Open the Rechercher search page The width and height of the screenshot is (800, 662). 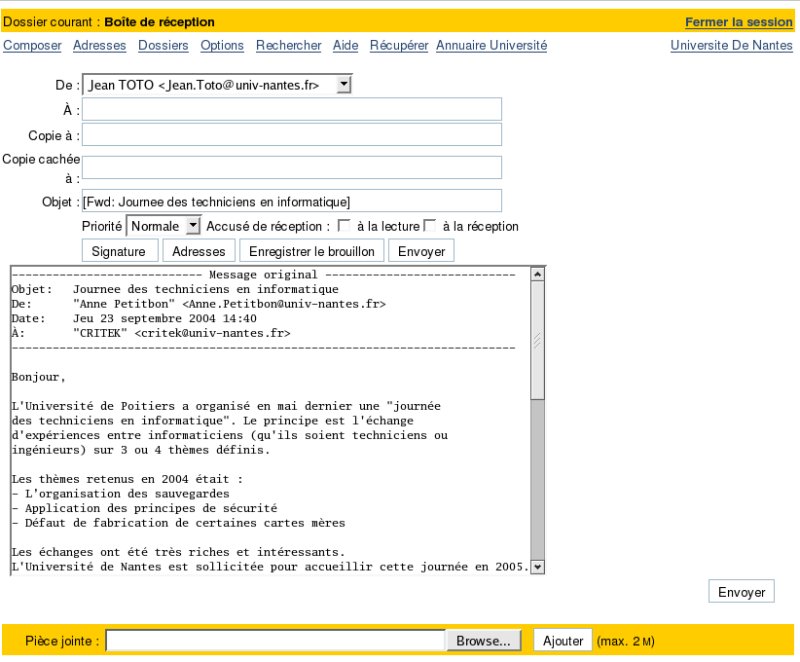(x=288, y=45)
